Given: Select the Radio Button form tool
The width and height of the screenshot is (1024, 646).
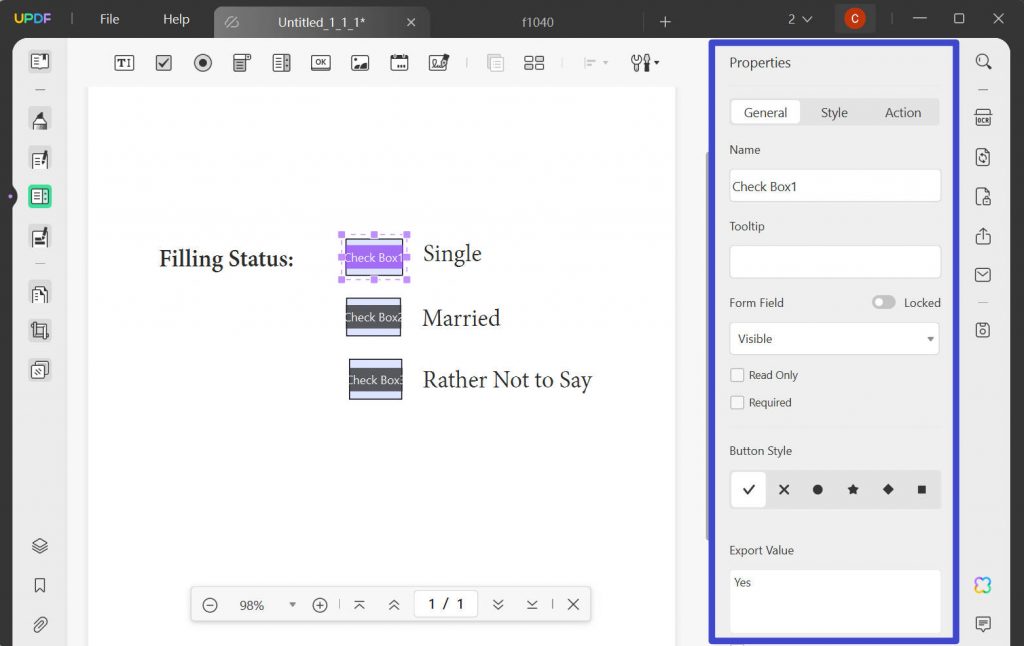Looking at the screenshot, I should point(203,63).
